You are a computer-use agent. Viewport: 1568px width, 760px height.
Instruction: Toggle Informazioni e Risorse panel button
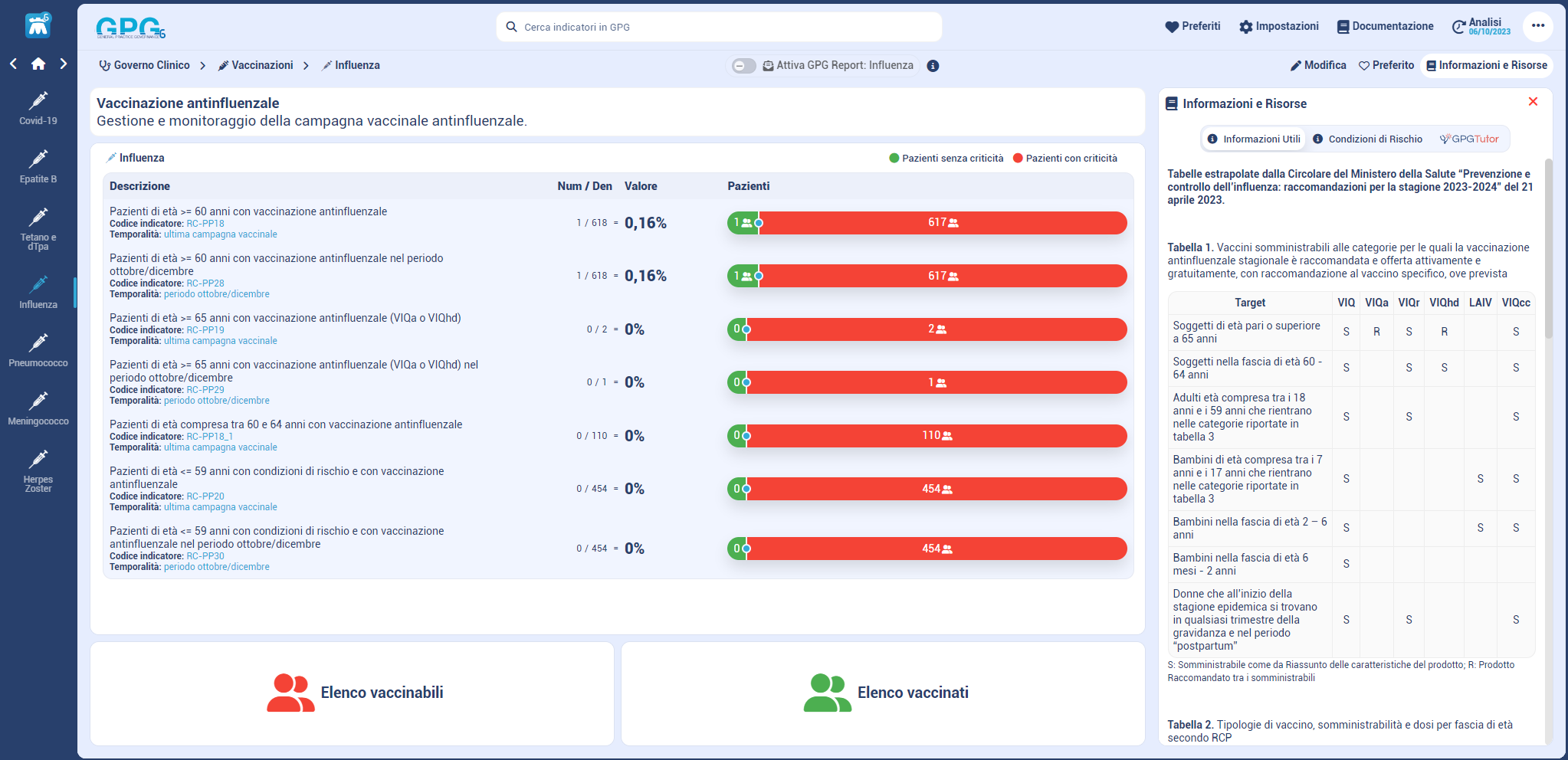click(x=1486, y=66)
